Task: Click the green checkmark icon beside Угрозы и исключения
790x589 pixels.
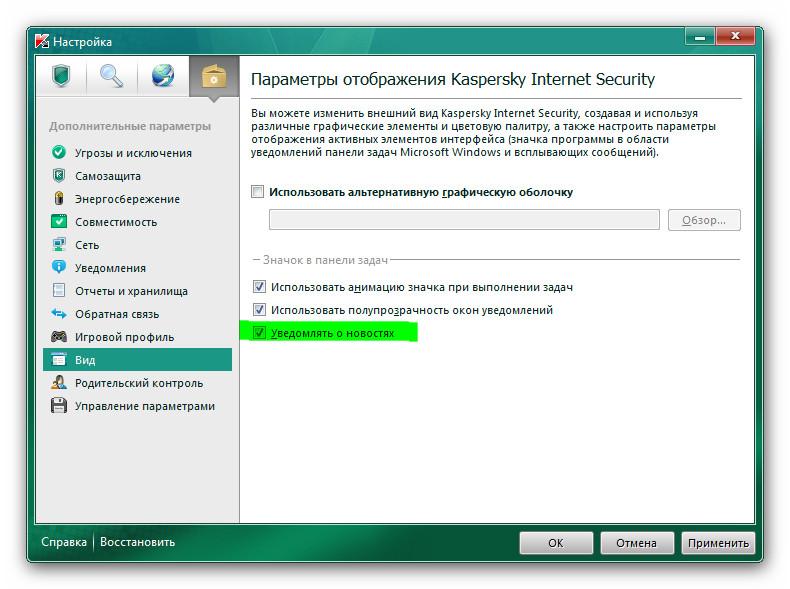Action: click(x=59, y=152)
